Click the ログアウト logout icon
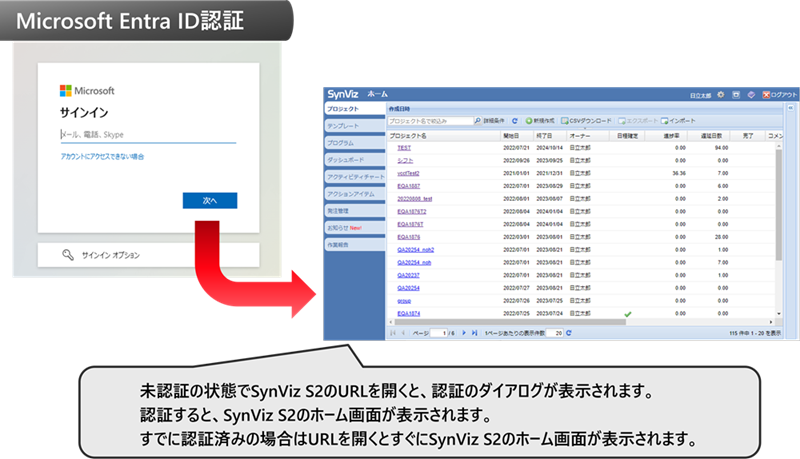The width and height of the screenshot is (800, 459). 765,95
